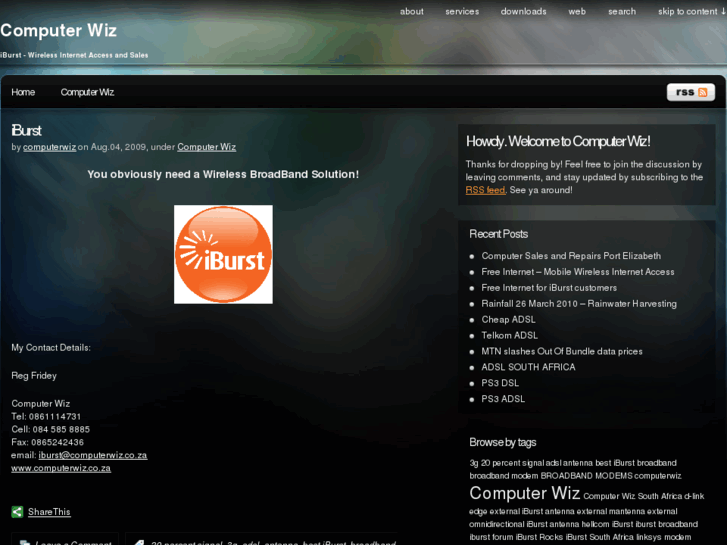Open Computer Wiz category link under post

206,147
